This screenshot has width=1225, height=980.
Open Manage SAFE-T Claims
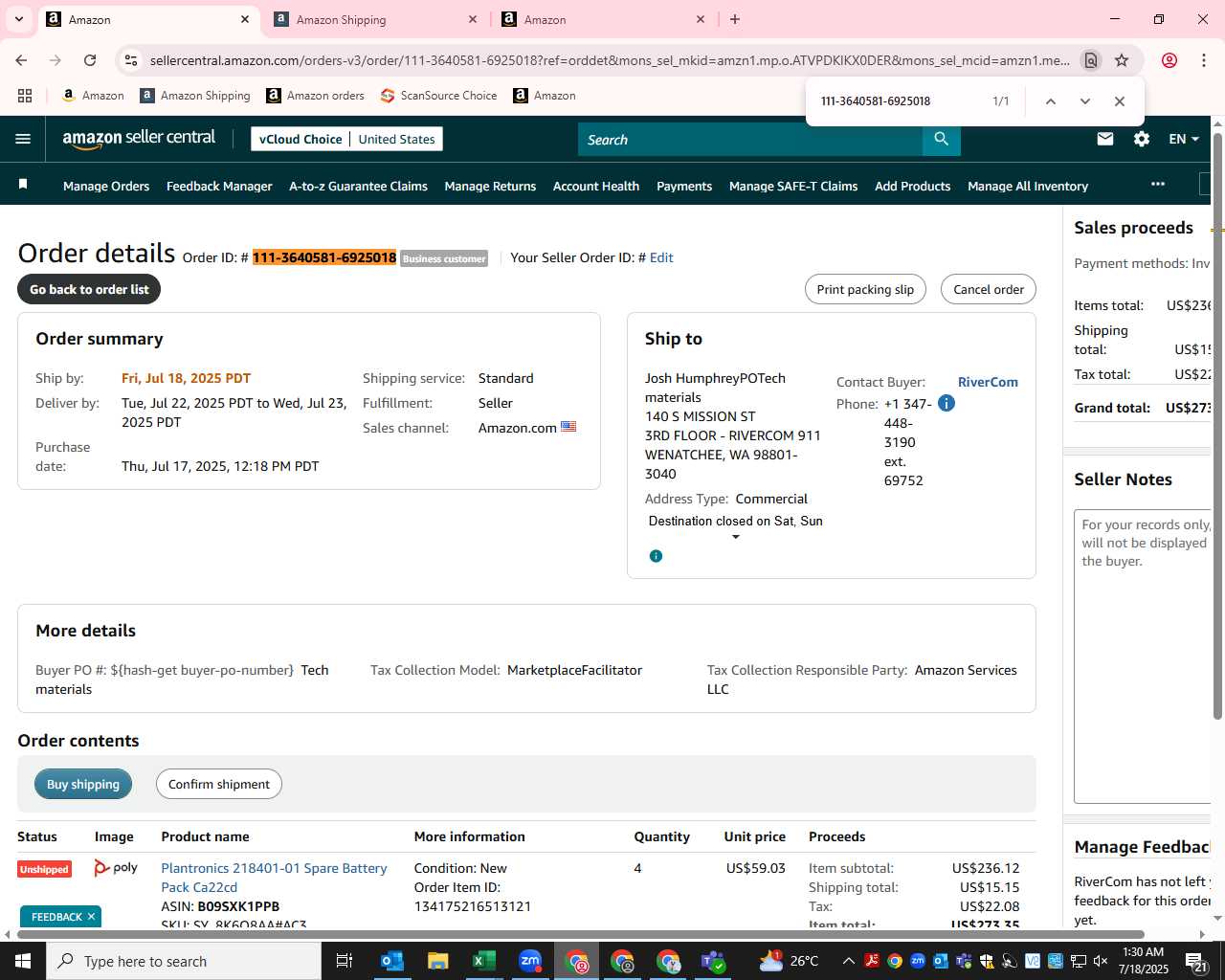tap(793, 186)
